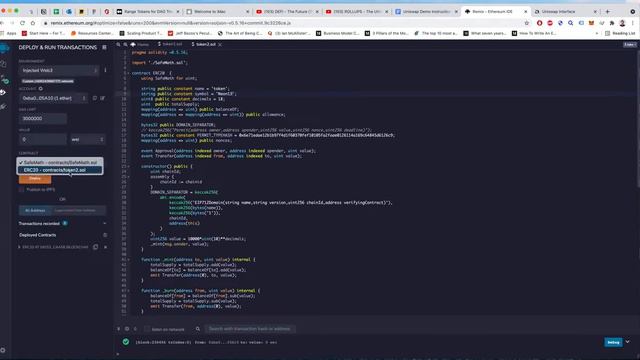Toggle listen on network checkbox
The width and height of the screenshot is (640, 360).
pos(147,329)
